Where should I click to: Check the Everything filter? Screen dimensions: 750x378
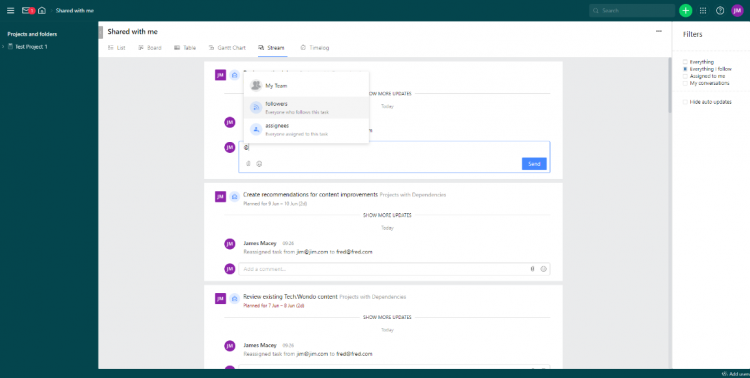tap(685, 62)
